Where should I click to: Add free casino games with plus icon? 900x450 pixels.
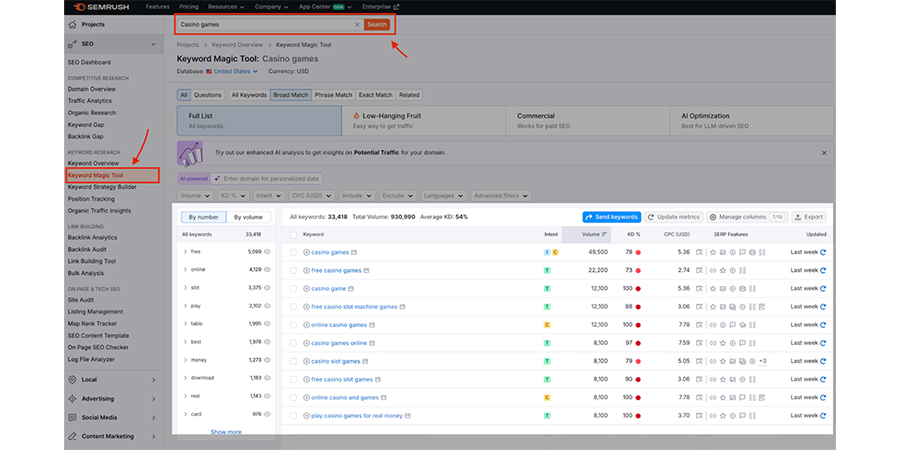coord(306,270)
